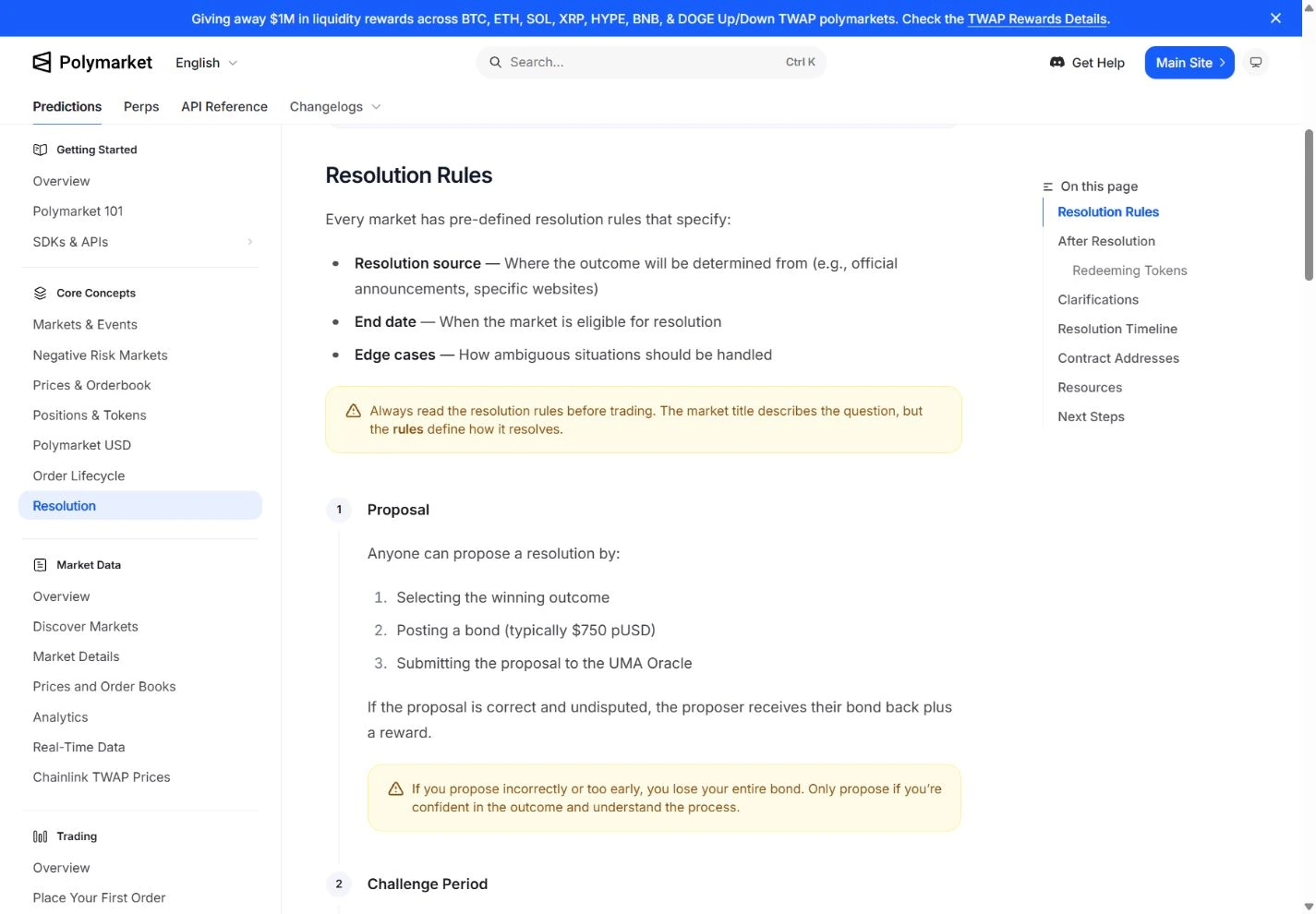Focus the Search input field
Image resolution: width=1316 pixels, height=914 pixels.
pos(651,62)
